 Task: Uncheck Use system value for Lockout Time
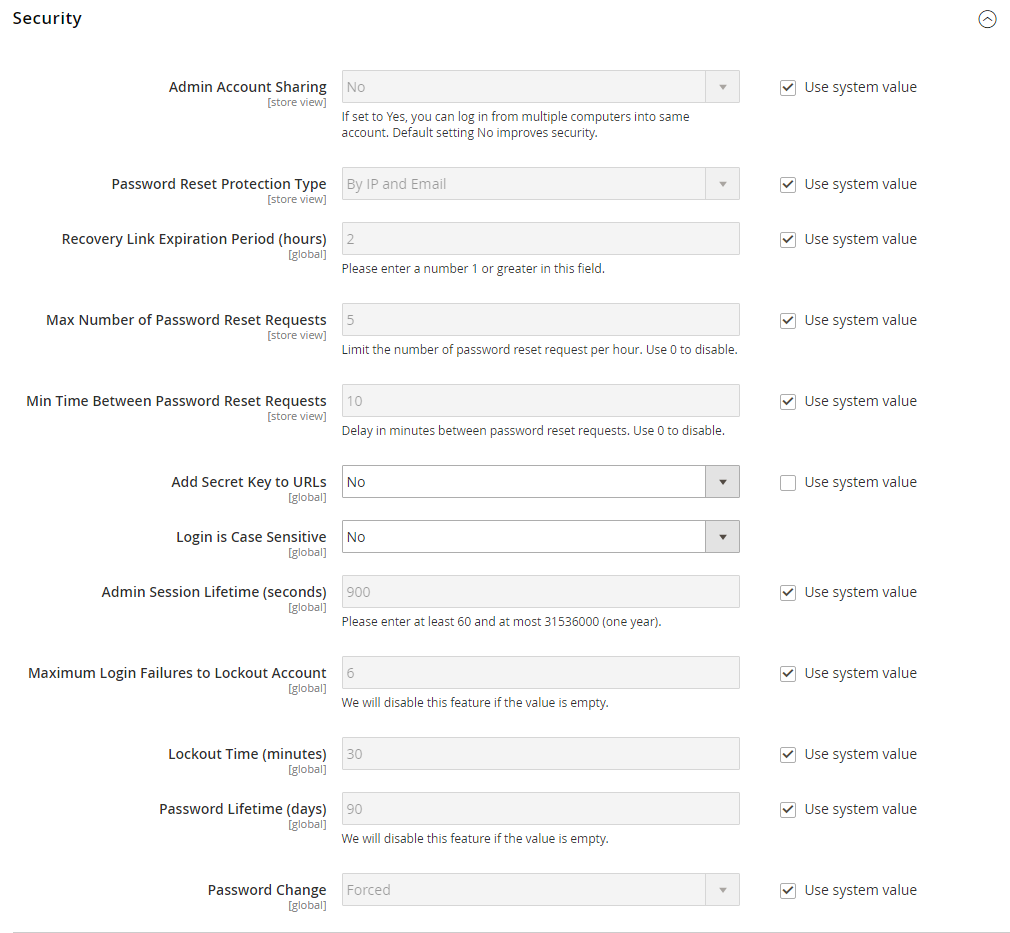coord(787,754)
